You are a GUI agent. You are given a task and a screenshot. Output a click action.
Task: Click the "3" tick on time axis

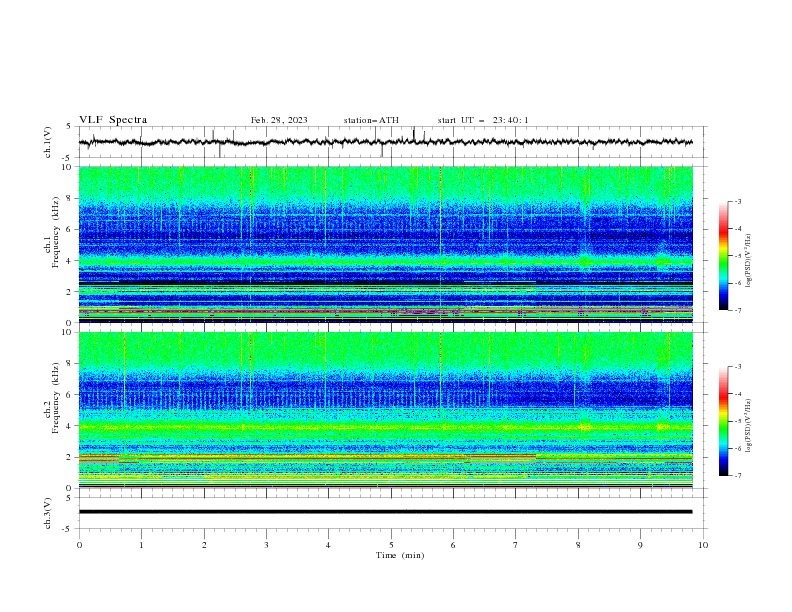coord(266,545)
